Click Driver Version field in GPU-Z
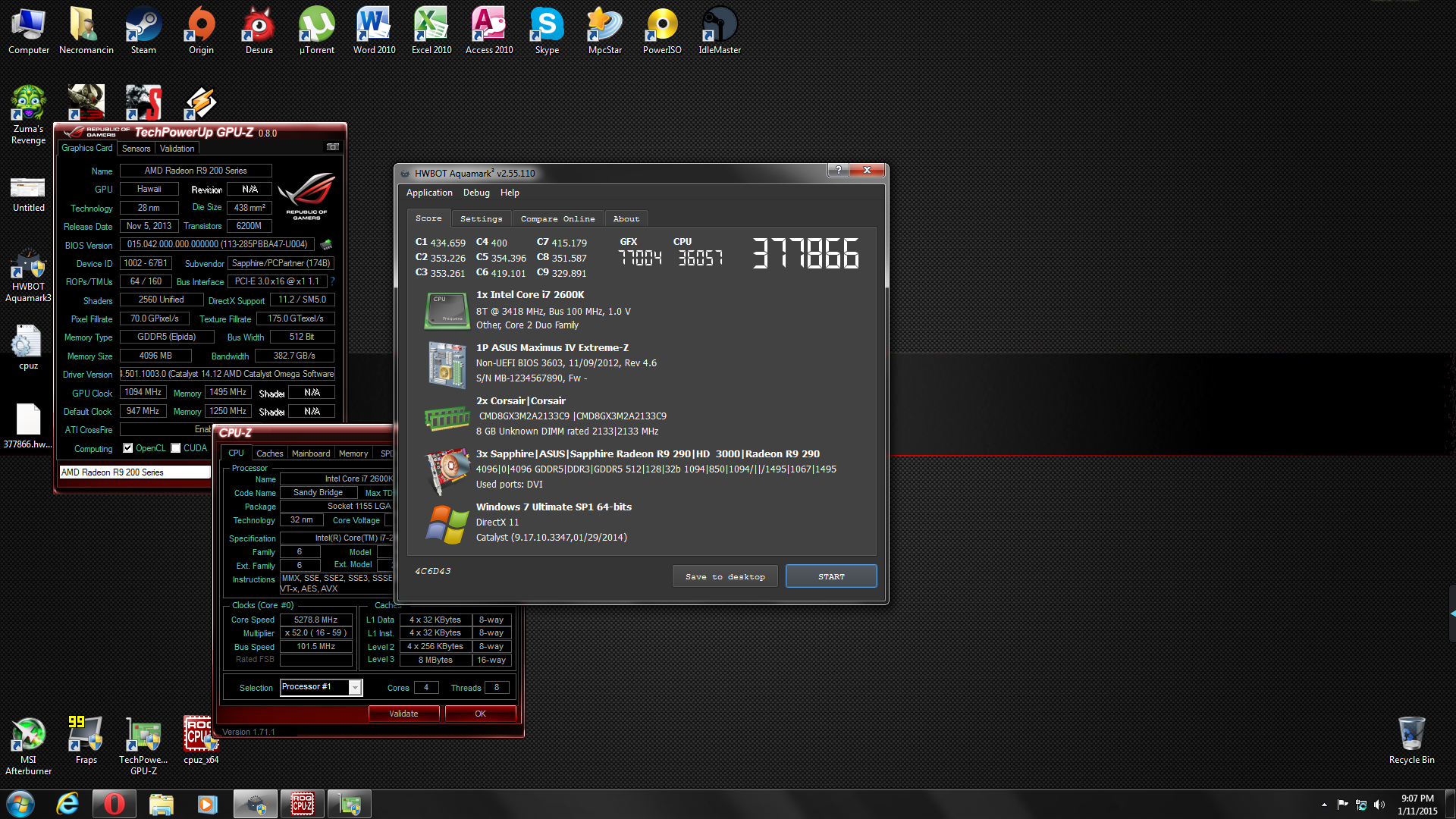The image size is (1456, 819). coord(227,374)
